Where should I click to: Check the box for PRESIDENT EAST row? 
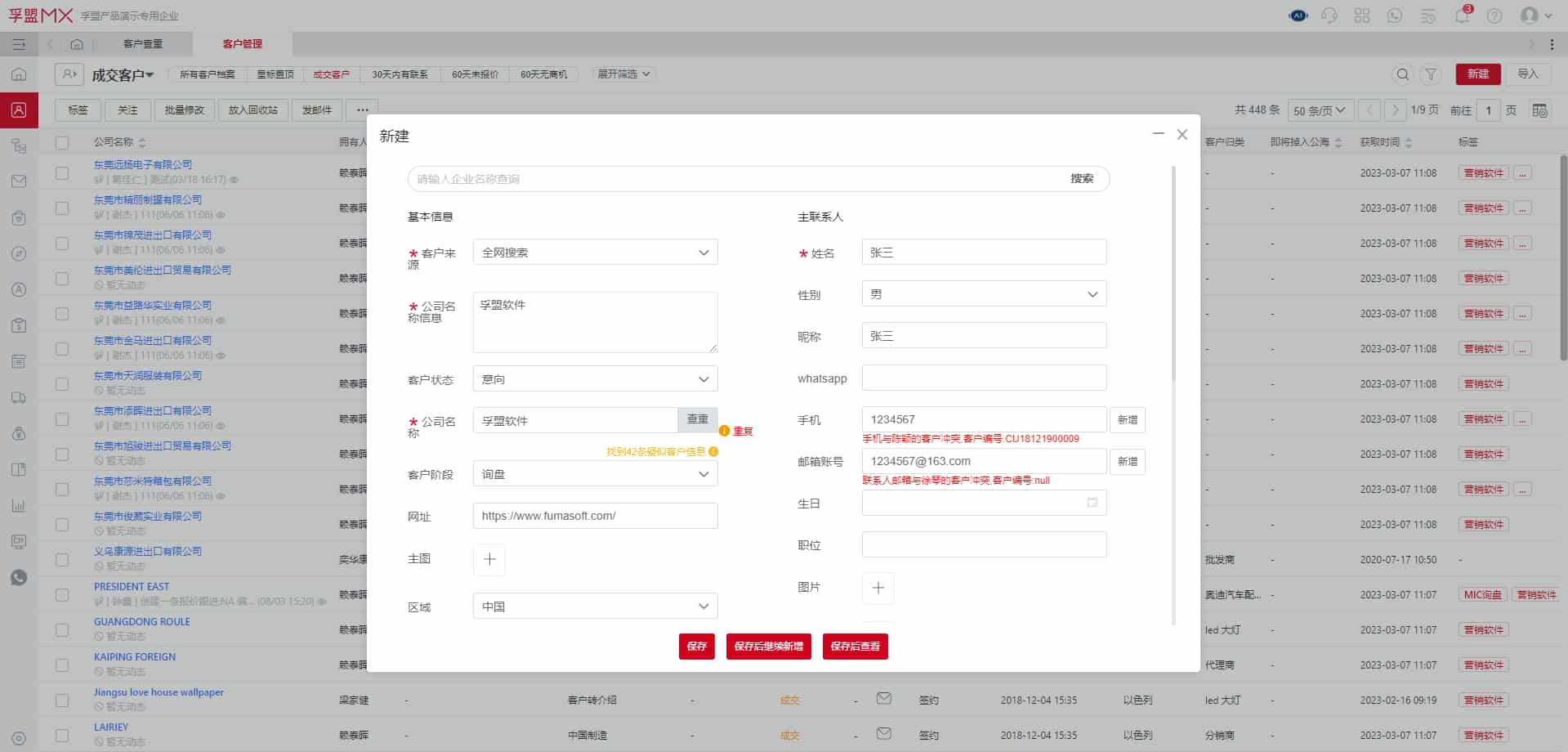(62, 594)
